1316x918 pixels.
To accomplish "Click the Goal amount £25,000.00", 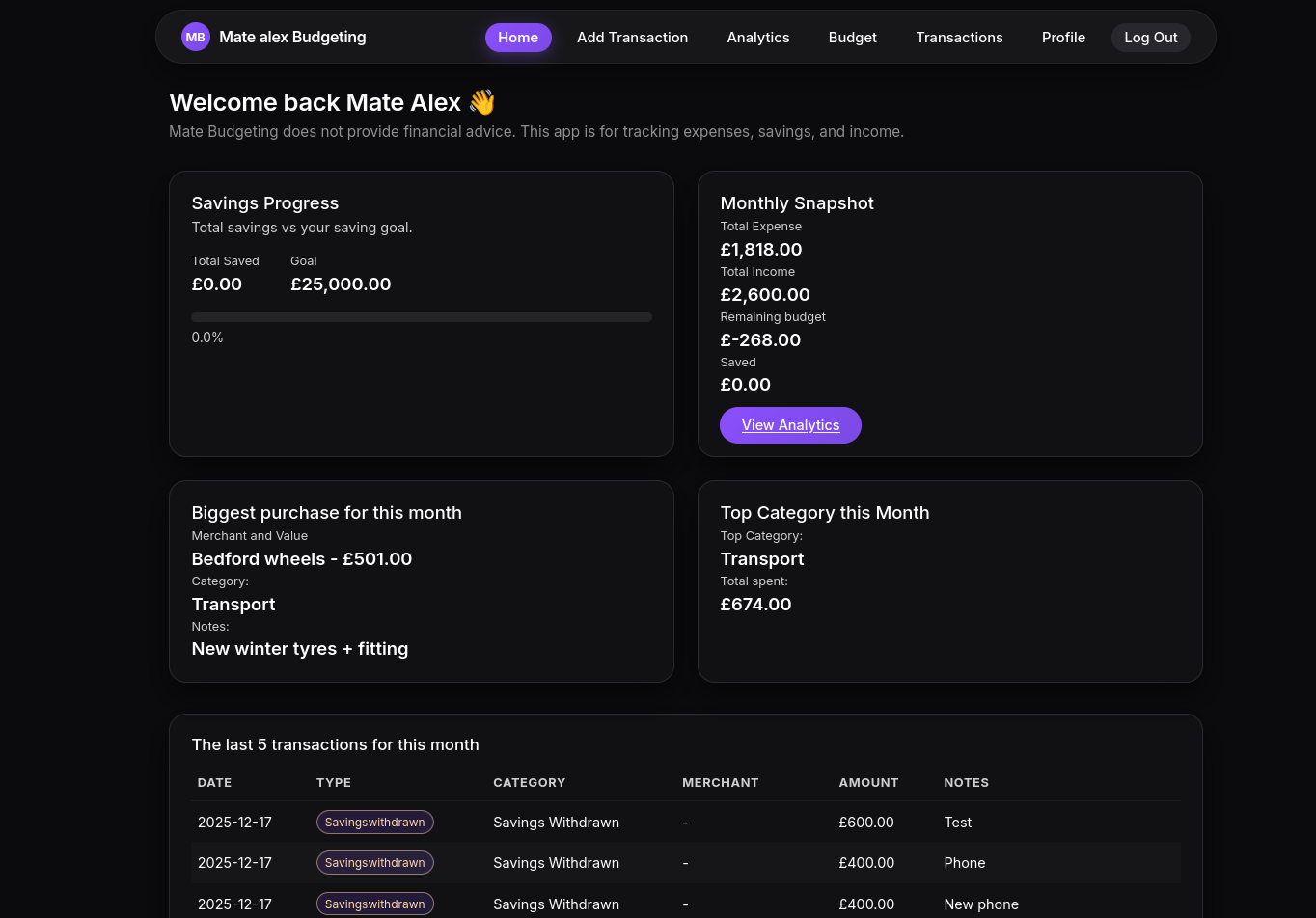I will tap(341, 283).
